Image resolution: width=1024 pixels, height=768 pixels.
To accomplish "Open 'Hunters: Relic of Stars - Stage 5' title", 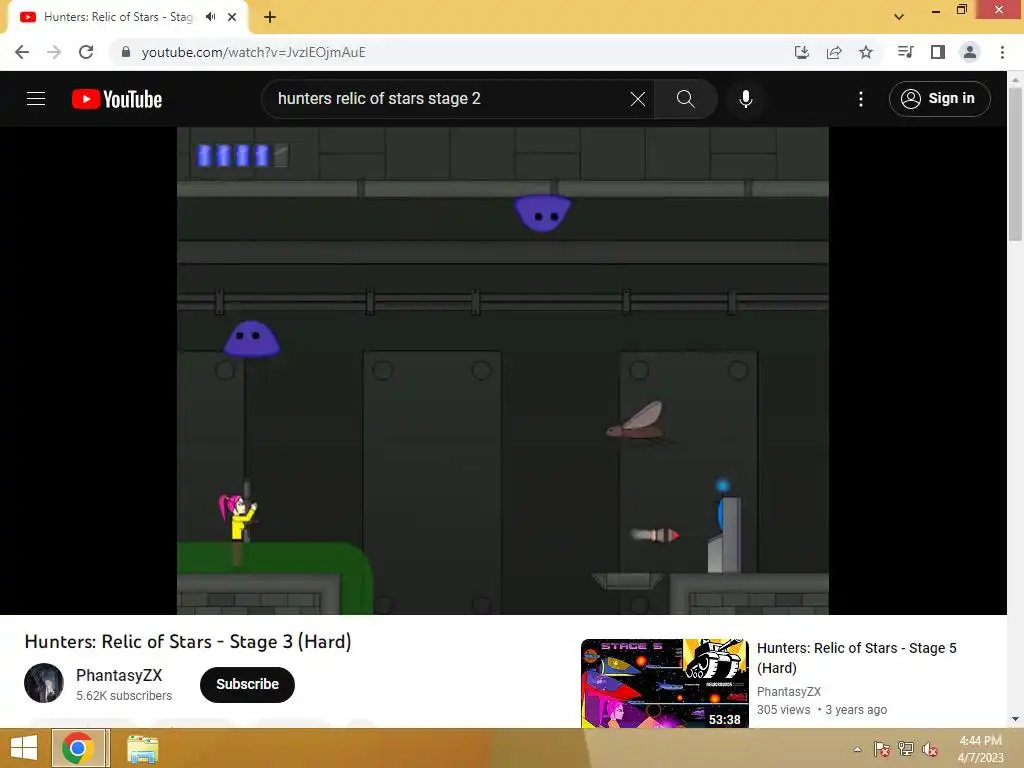I will [856, 658].
